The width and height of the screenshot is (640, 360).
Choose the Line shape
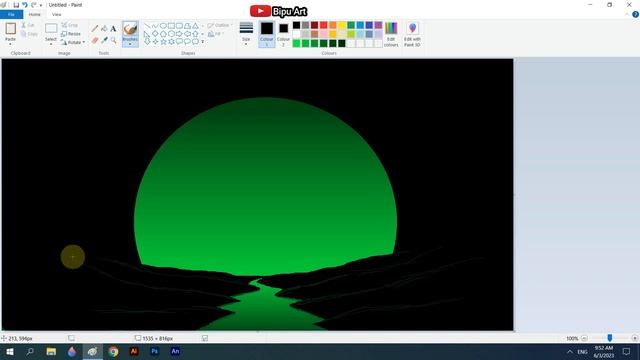click(x=147, y=26)
